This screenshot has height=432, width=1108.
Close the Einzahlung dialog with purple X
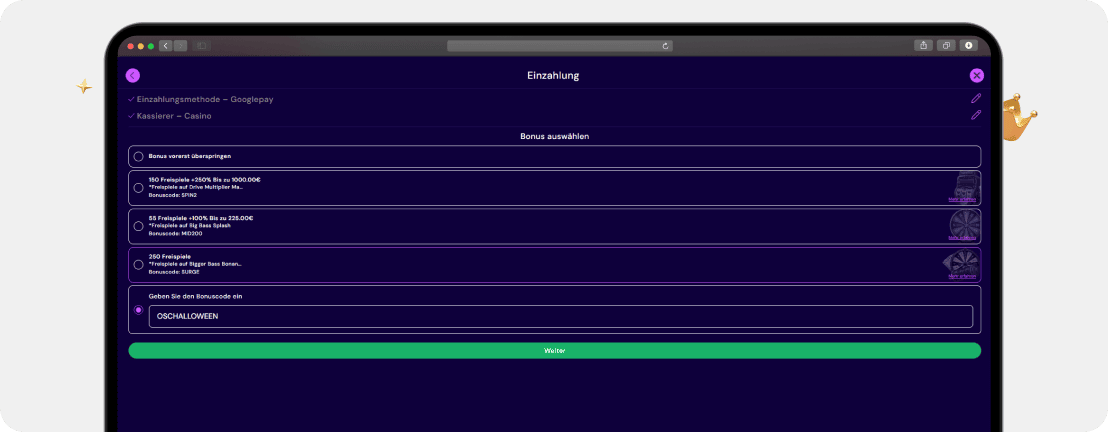pyautogui.click(x=977, y=76)
